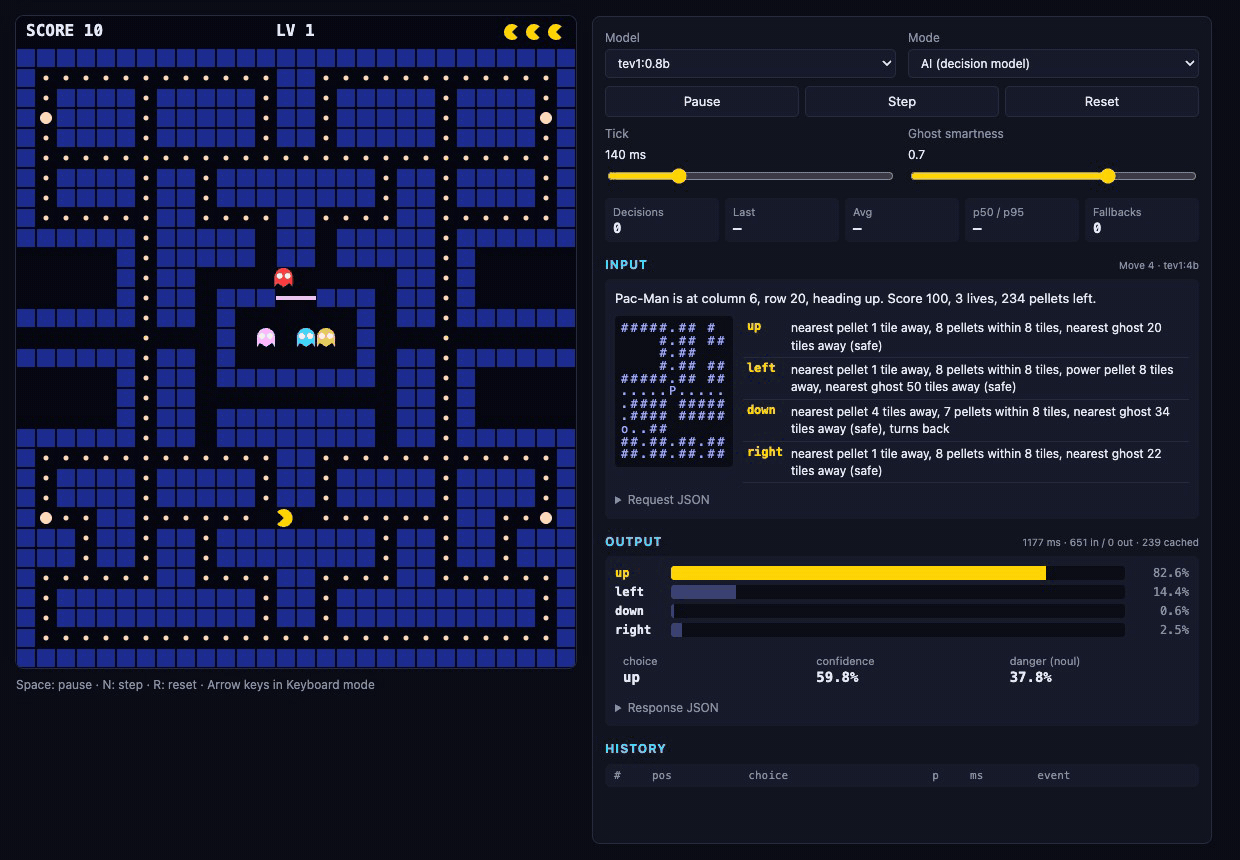1240x860 pixels.
Task: Click the latency and token stats line
Action: (x=1110, y=543)
